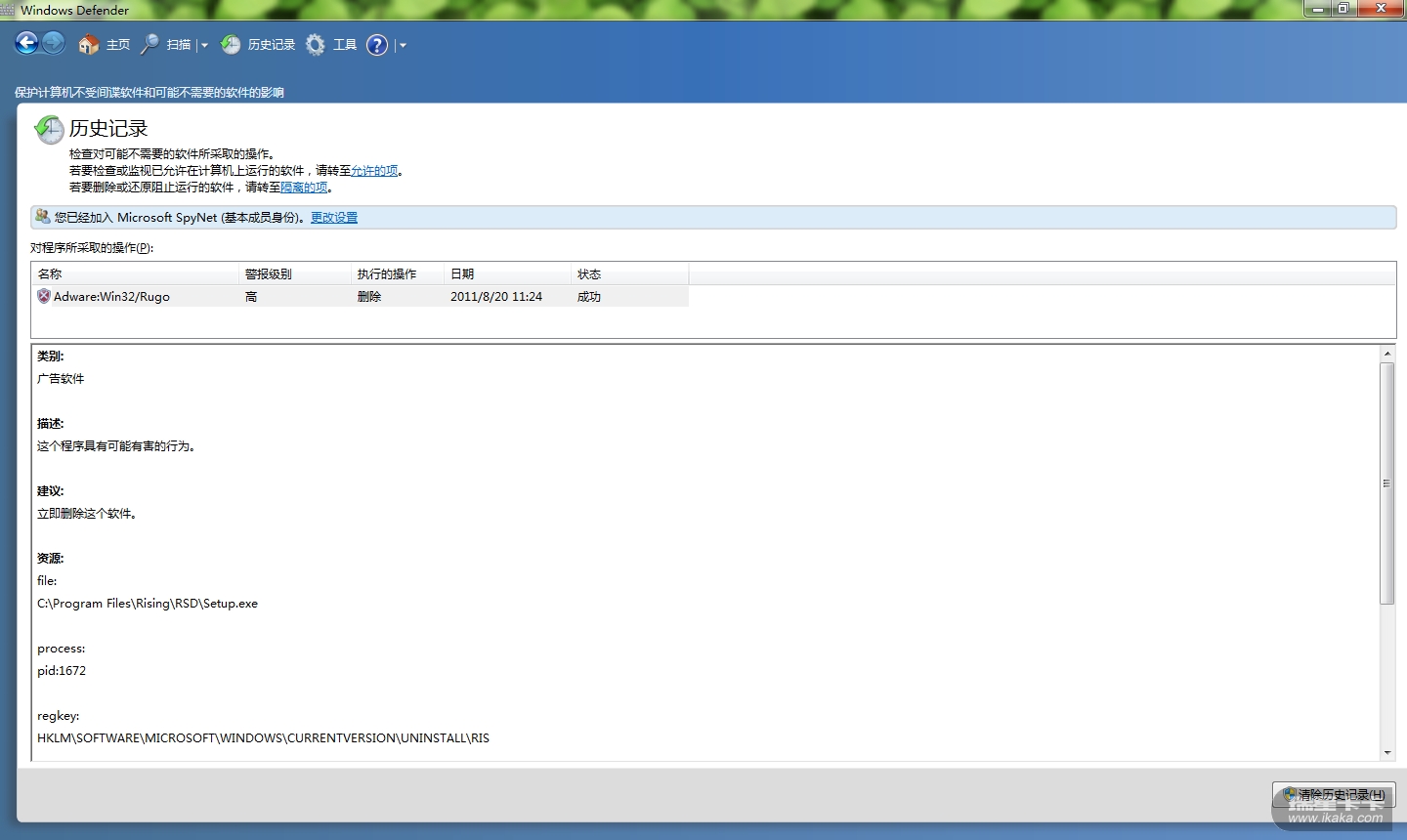Open the 允许的项 link
This screenshot has width=1407, height=840.
click(374, 171)
